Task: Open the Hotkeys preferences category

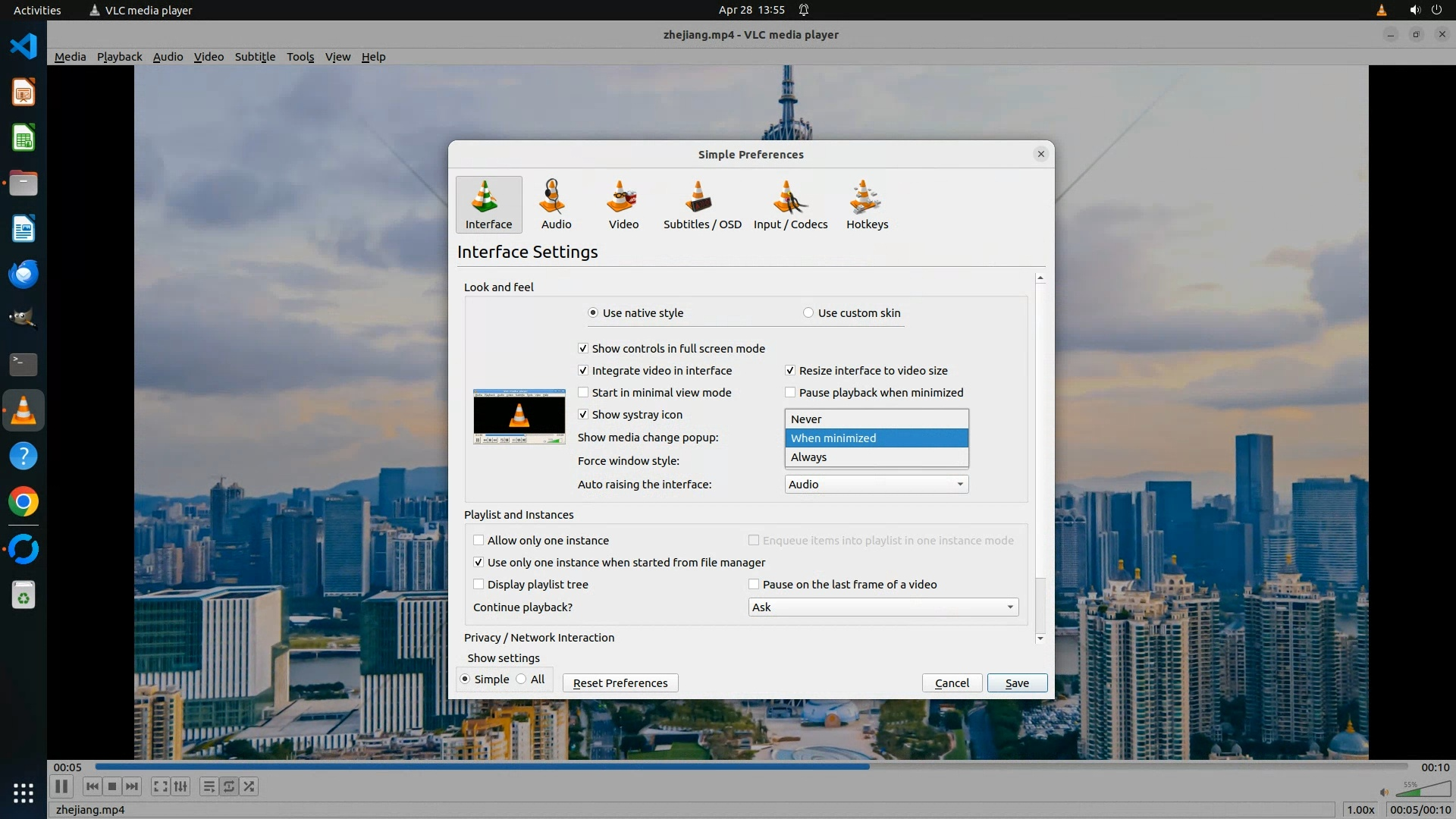Action: (867, 204)
